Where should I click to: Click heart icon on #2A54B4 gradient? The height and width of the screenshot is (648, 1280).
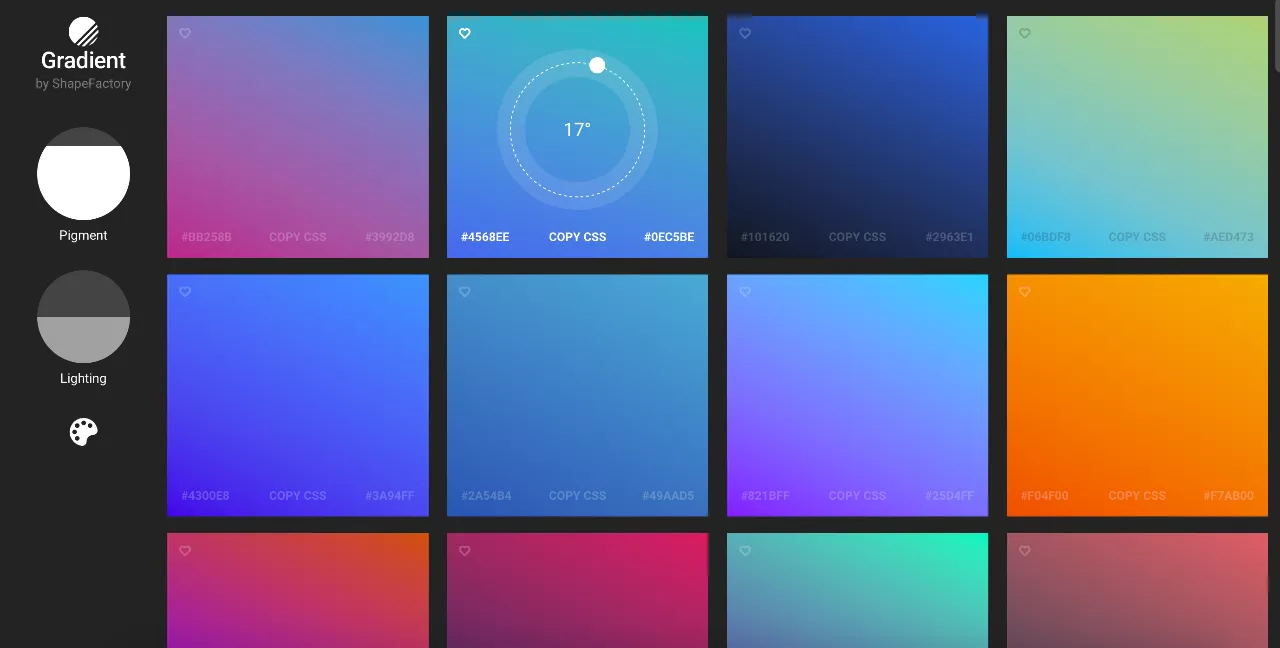(465, 292)
